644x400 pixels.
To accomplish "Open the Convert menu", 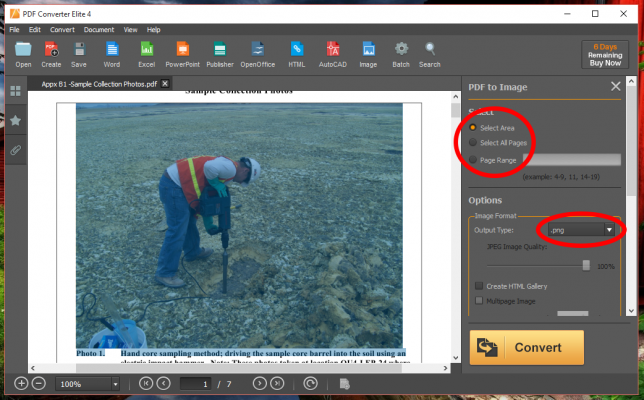I will (62, 30).
